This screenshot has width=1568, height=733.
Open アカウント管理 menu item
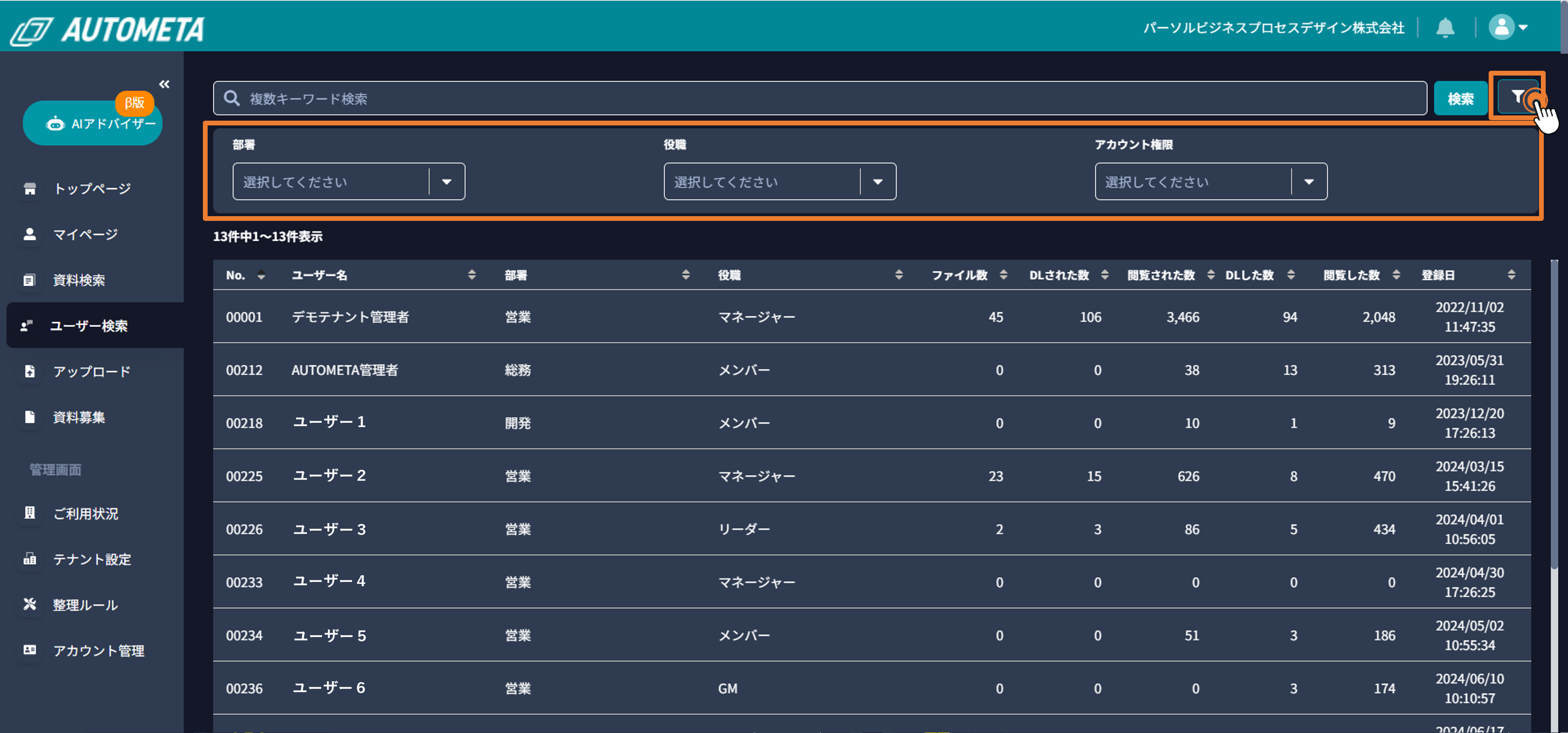pos(99,650)
